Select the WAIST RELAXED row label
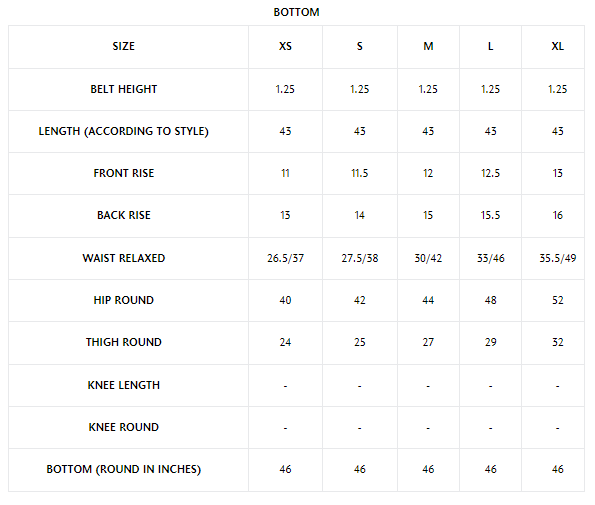Viewport: 595px width, 505px height. point(123,258)
